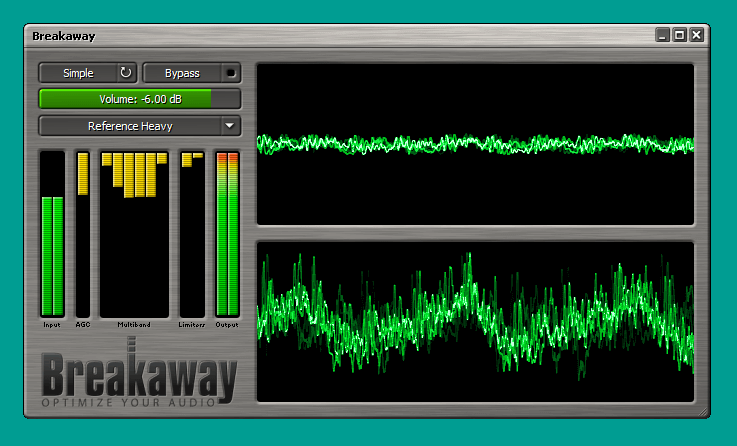Click the "Limiters" meter label
The height and width of the screenshot is (446, 737).
[x=192, y=325]
